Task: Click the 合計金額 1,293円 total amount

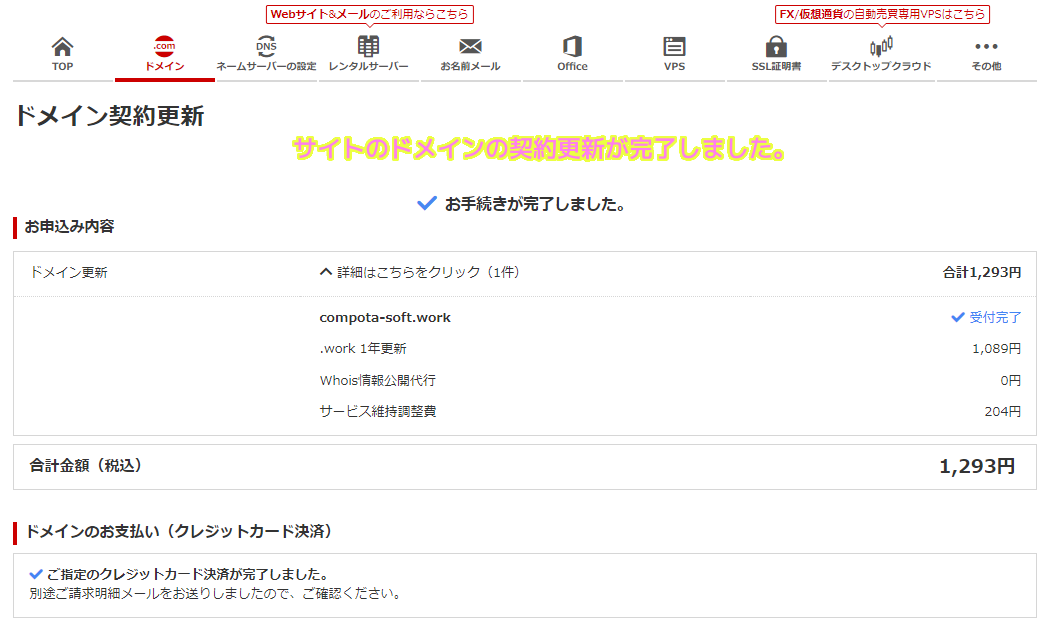Action: (x=976, y=466)
